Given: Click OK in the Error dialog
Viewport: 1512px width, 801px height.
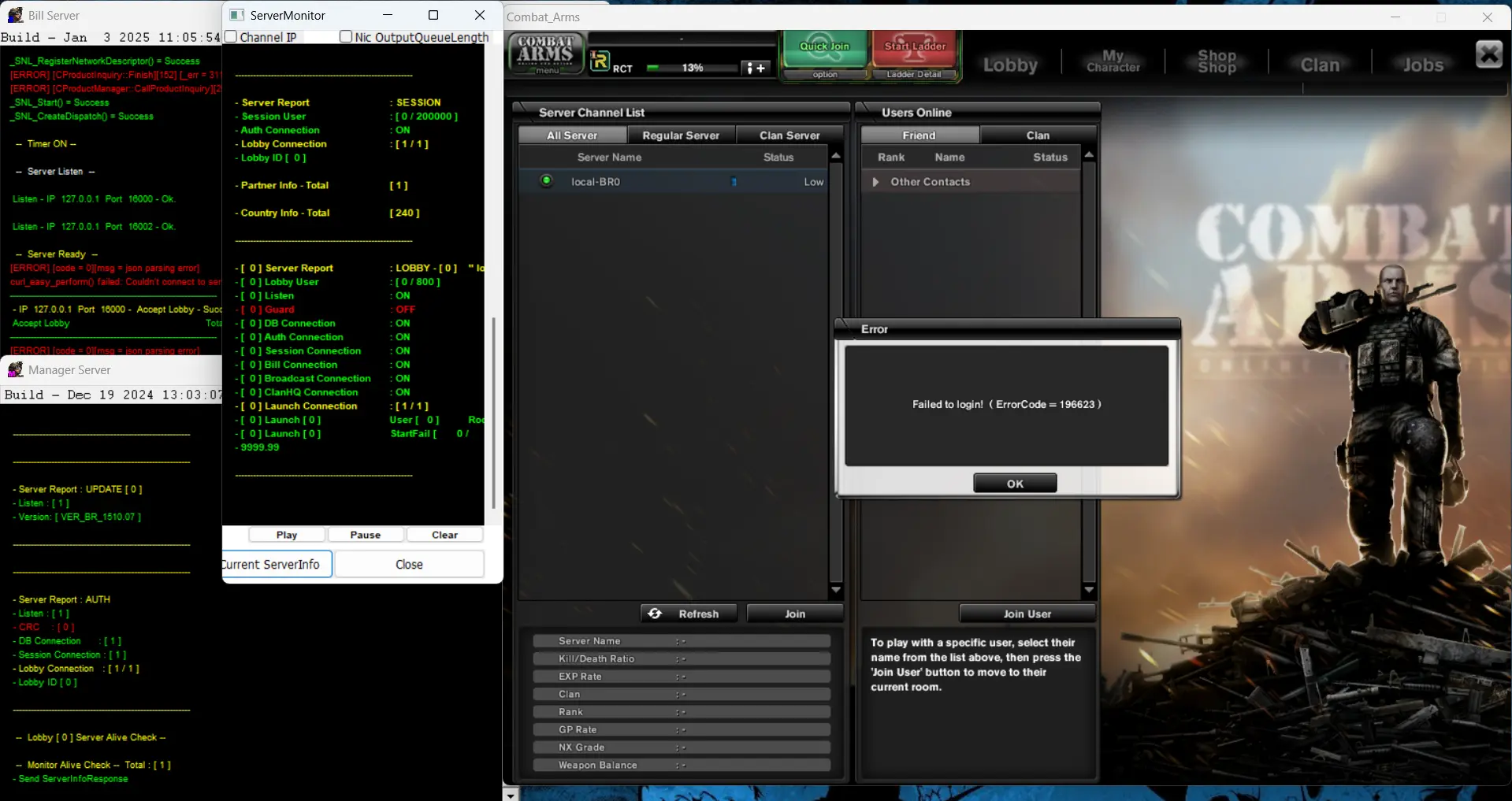Looking at the screenshot, I should pos(1015,484).
